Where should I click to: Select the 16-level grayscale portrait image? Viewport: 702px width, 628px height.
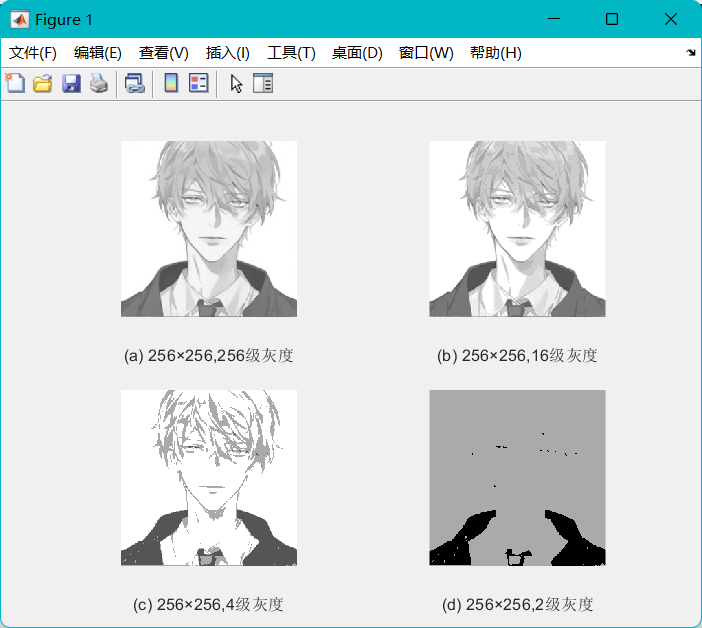(517, 229)
